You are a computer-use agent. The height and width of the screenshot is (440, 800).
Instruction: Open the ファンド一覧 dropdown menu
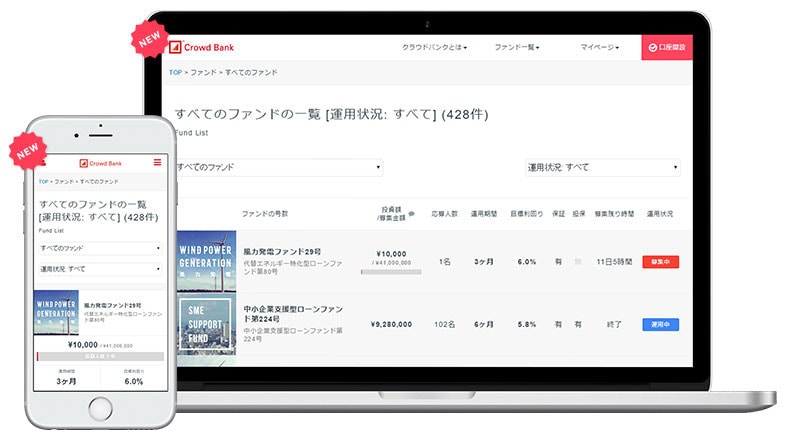pos(517,47)
